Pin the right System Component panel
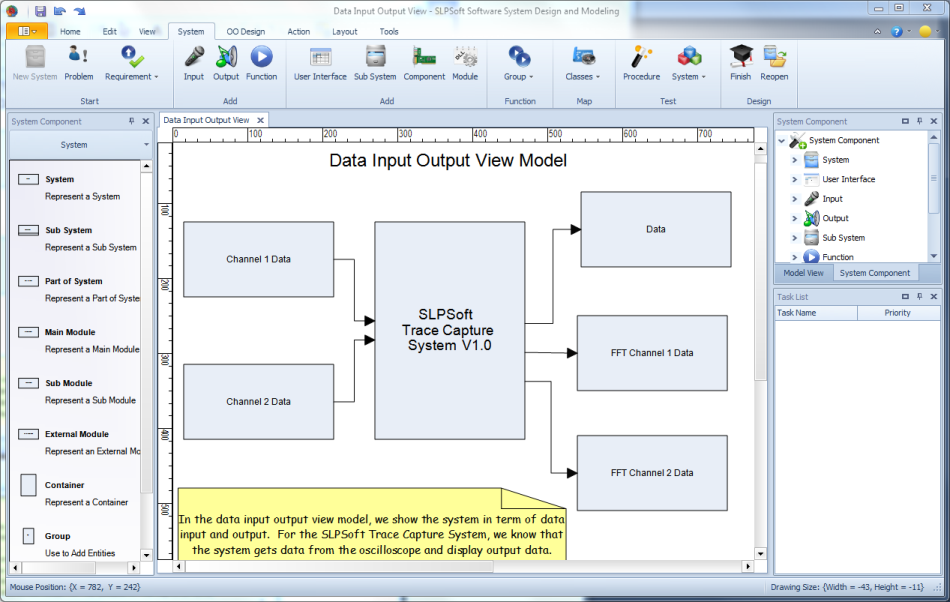The height and width of the screenshot is (602, 950). pos(920,121)
